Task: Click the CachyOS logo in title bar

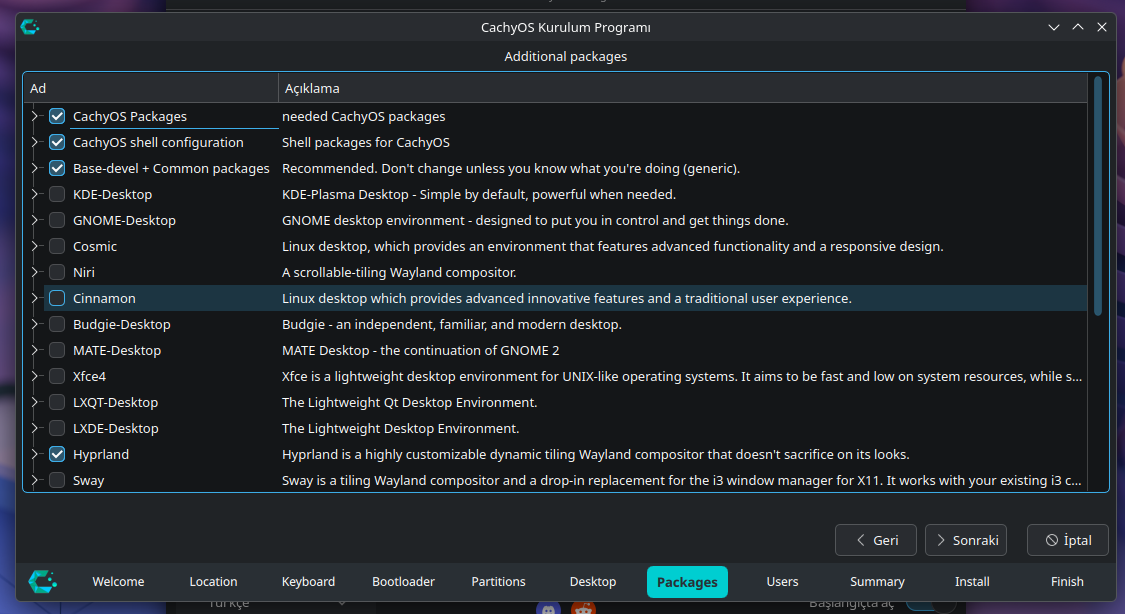Action: tap(29, 27)
